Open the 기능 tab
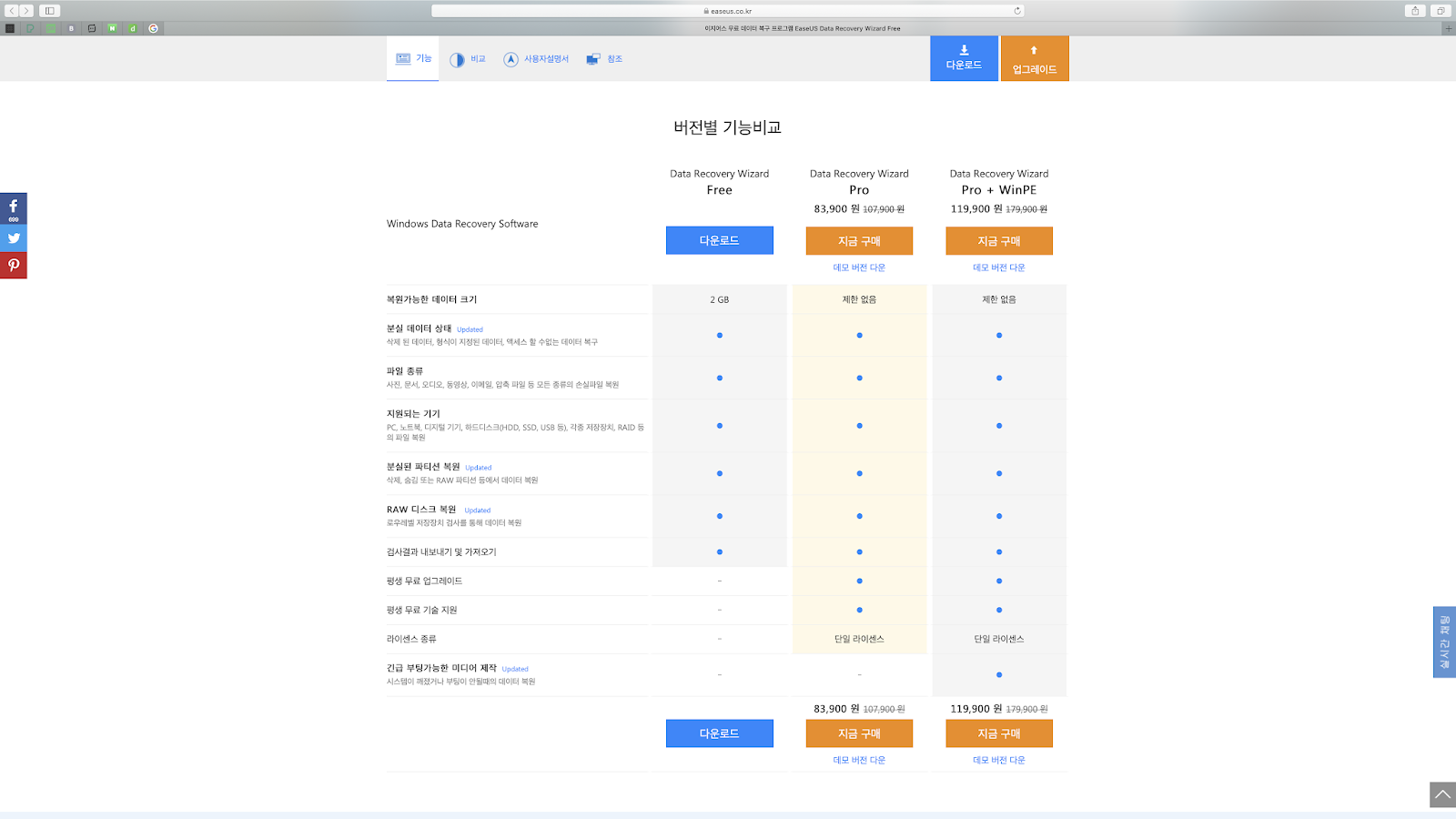 (x=413, y=58)
